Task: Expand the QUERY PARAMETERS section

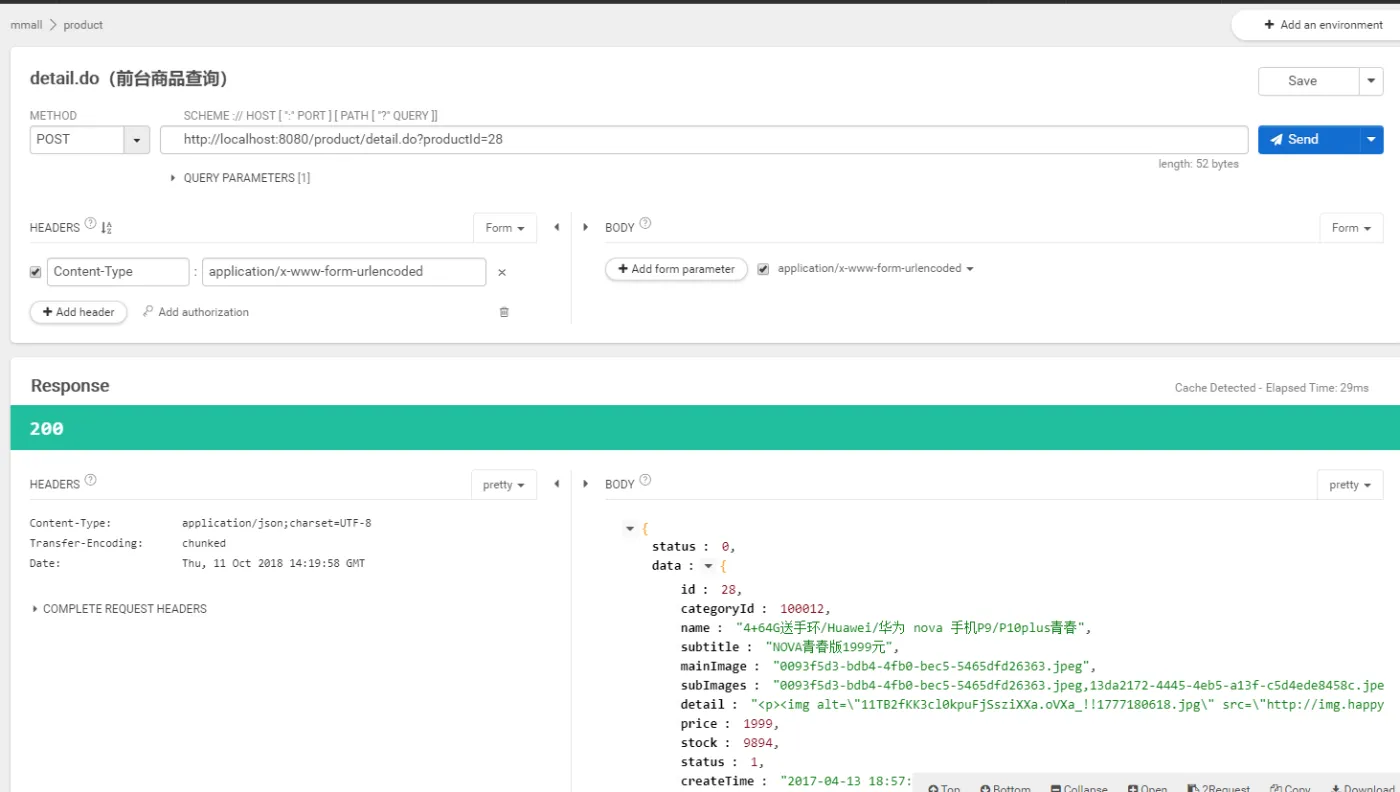Action: (x=241, y=178)
